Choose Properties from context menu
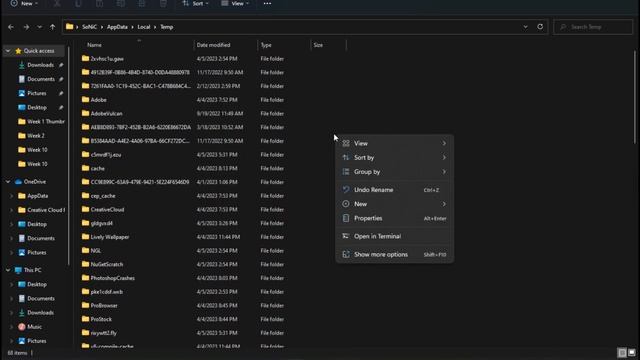Screen dimensions: 640x360 [394, 218]
